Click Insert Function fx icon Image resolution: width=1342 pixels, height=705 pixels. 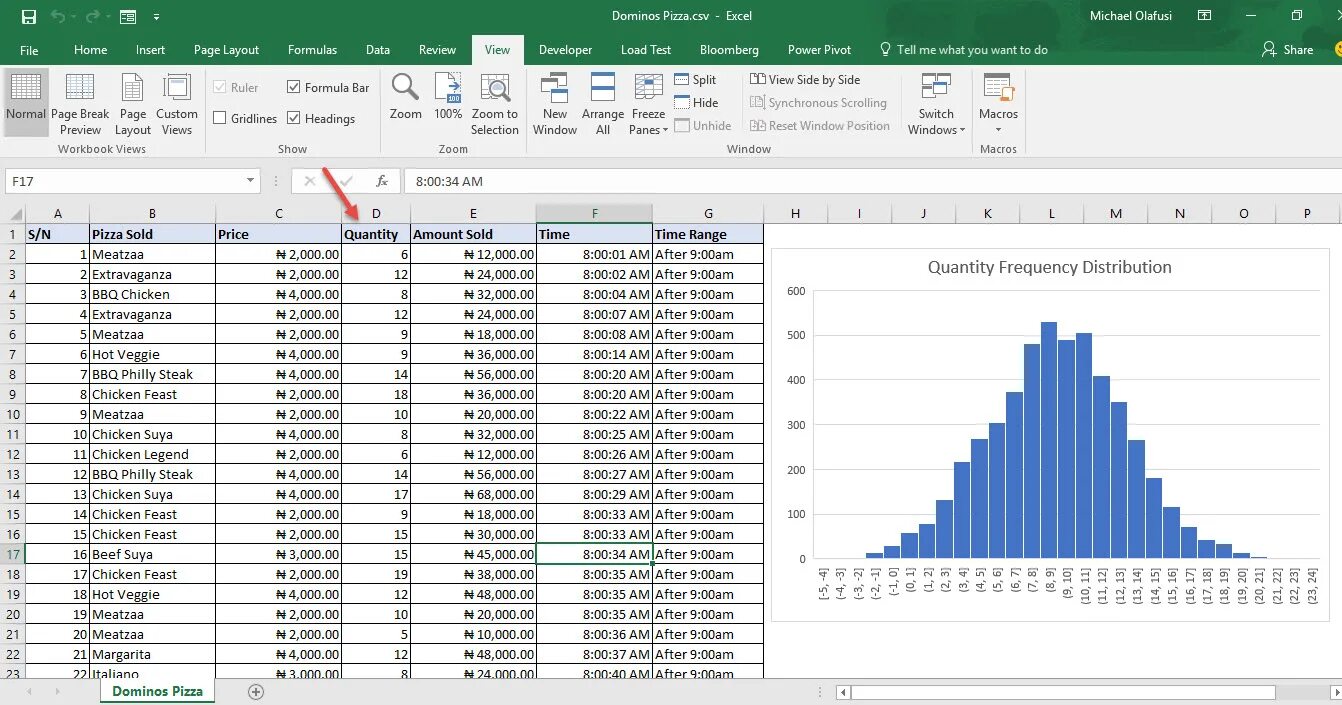pyautogui.click(x=381, y=181)
